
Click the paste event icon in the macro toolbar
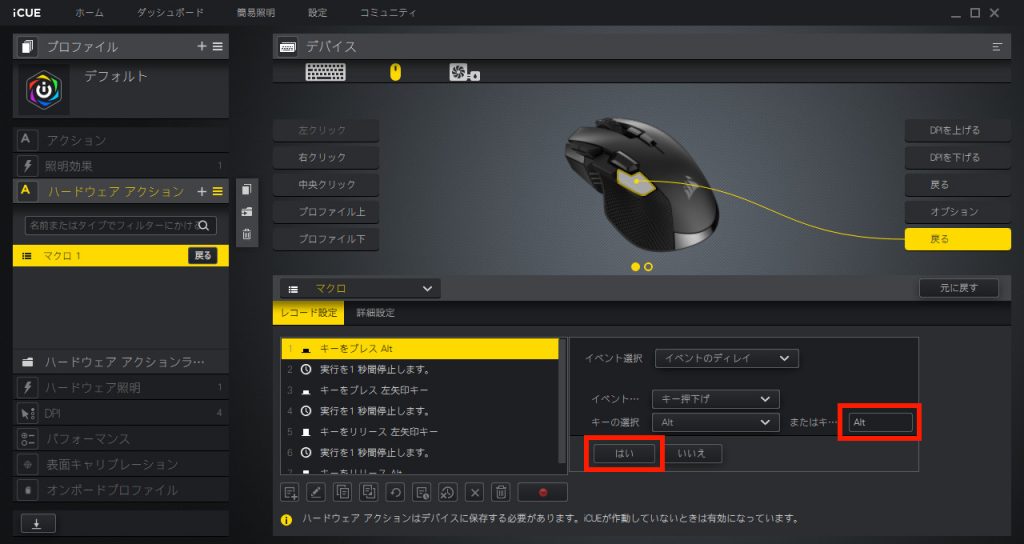[x=369, y=492]
